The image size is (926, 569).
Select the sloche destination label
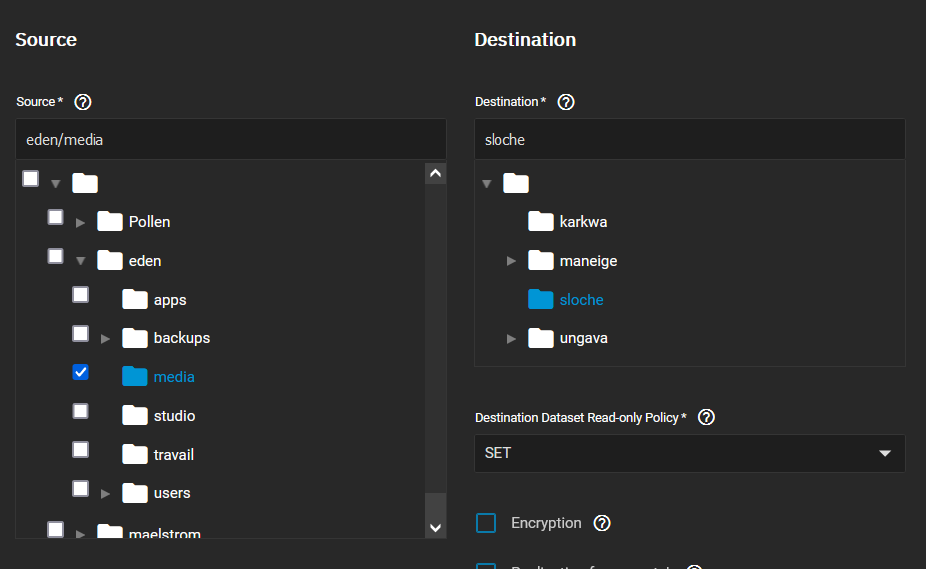[582, 300]
